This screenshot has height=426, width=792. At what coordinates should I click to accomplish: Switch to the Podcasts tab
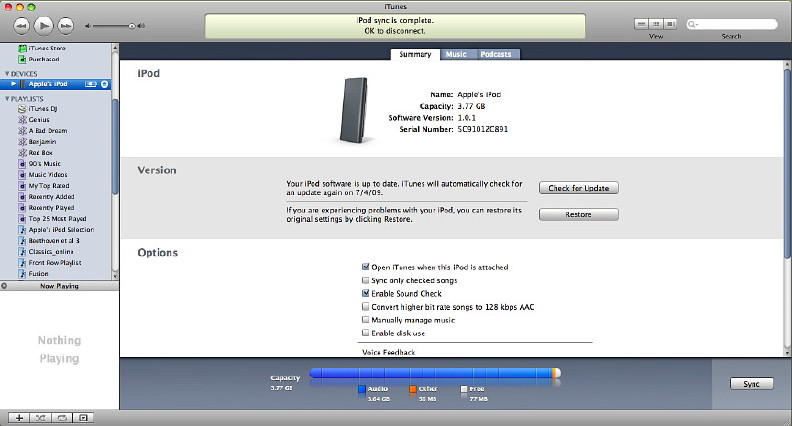(x=496, y=54)
